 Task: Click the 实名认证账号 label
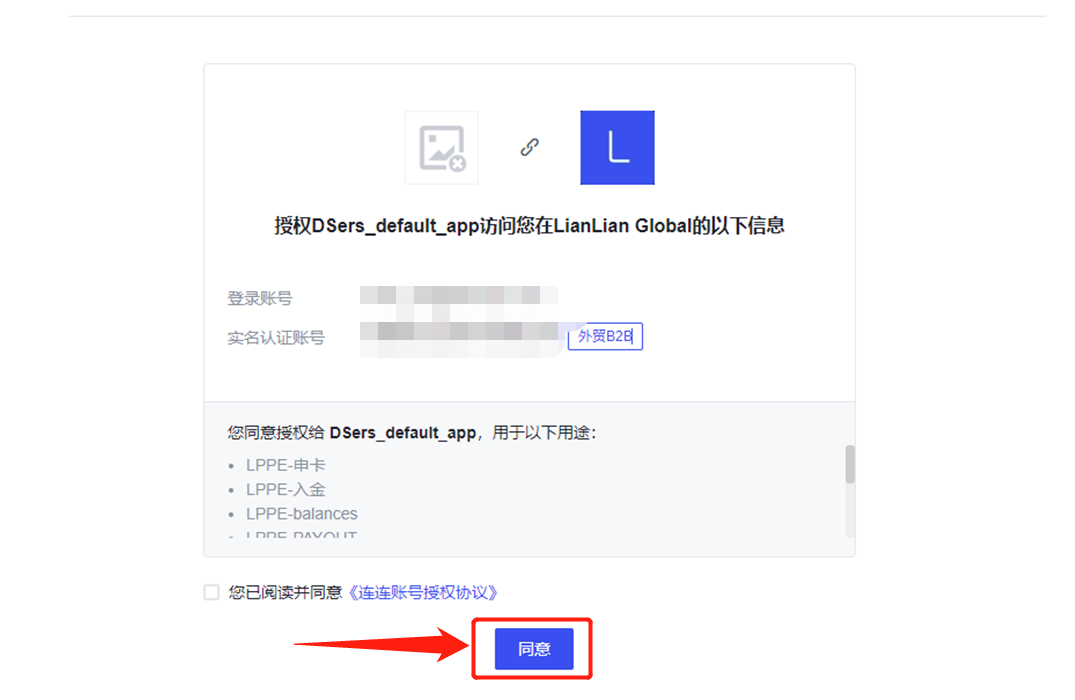tap(276, 338)
